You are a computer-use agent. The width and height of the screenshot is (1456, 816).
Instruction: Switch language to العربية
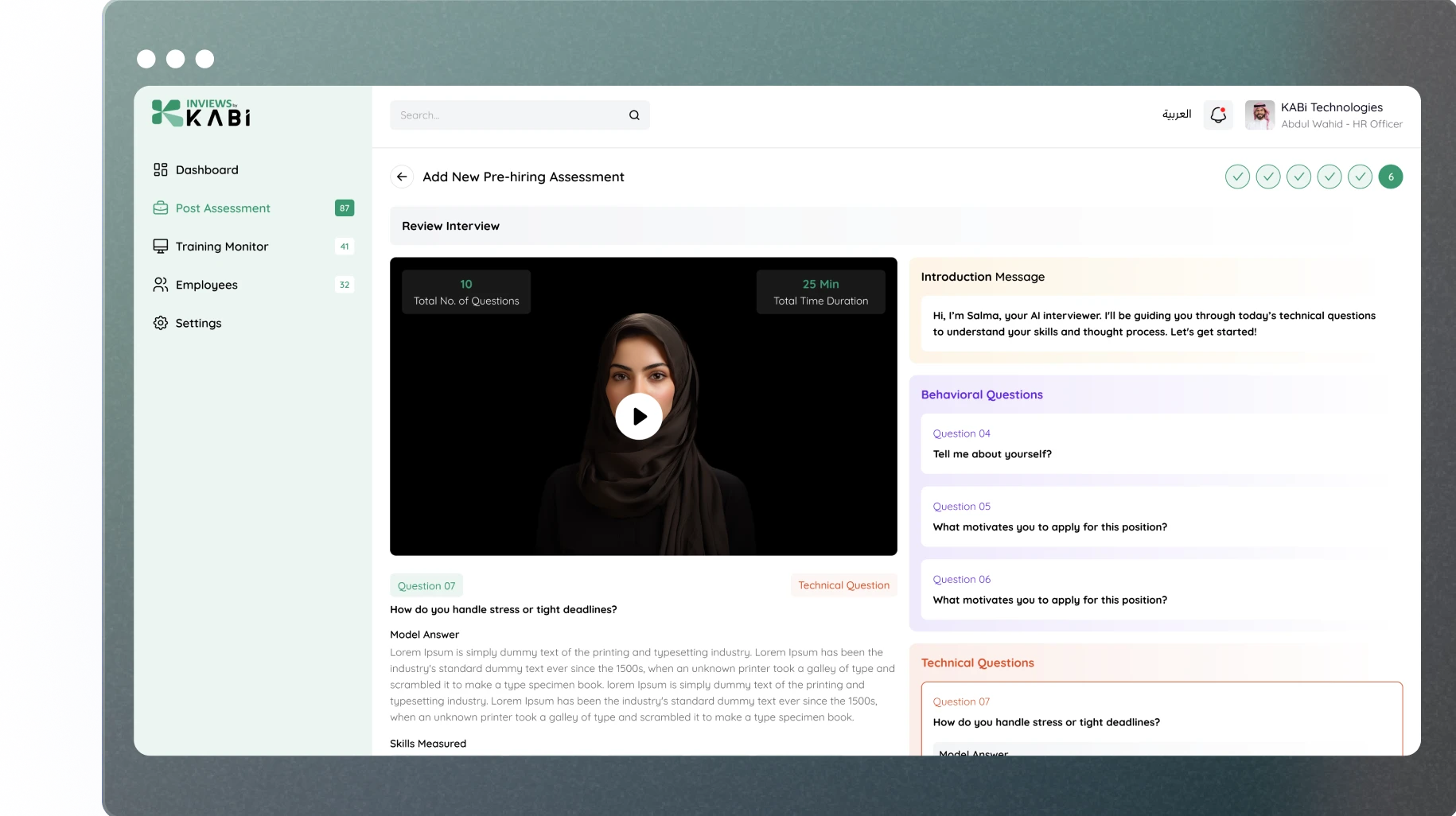(1177, 115)
